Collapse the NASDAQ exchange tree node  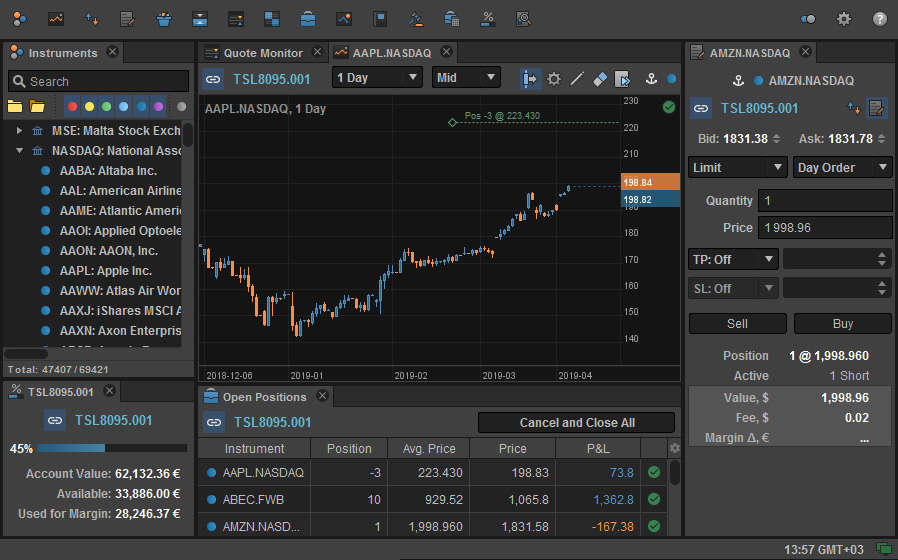pos(19,151)
